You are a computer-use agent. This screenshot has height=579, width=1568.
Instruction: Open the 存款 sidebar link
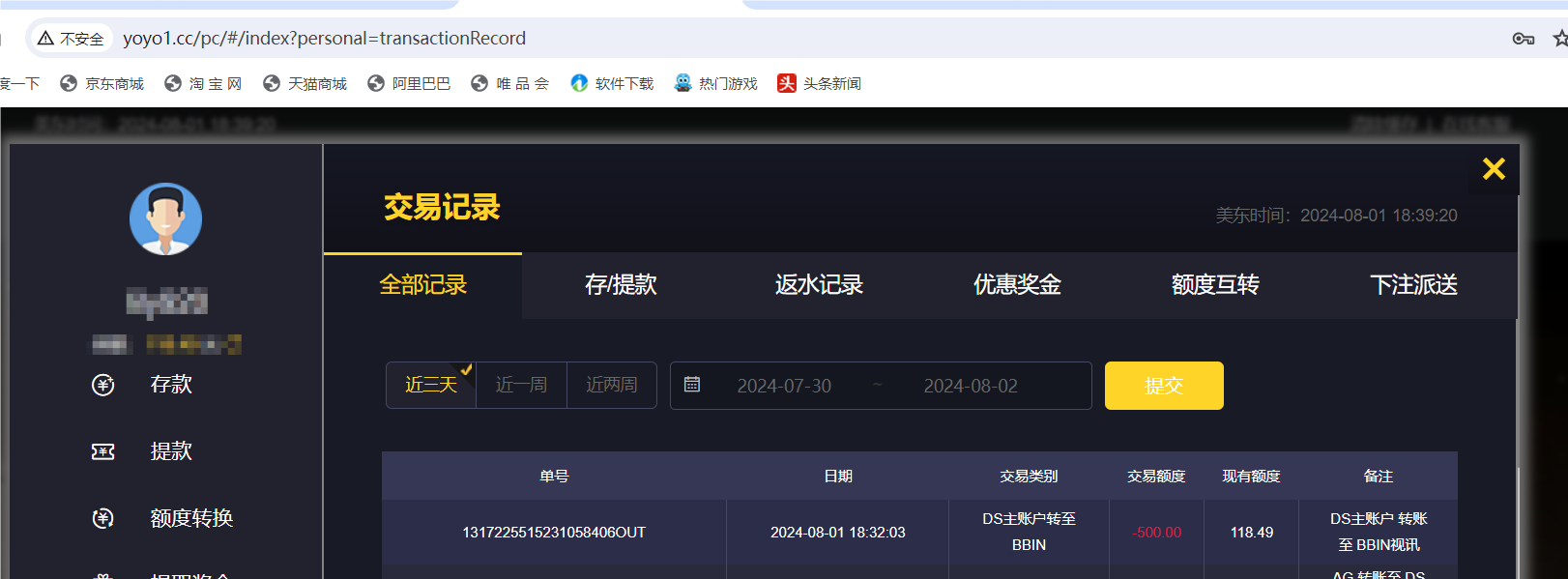(x=171, y=385)
